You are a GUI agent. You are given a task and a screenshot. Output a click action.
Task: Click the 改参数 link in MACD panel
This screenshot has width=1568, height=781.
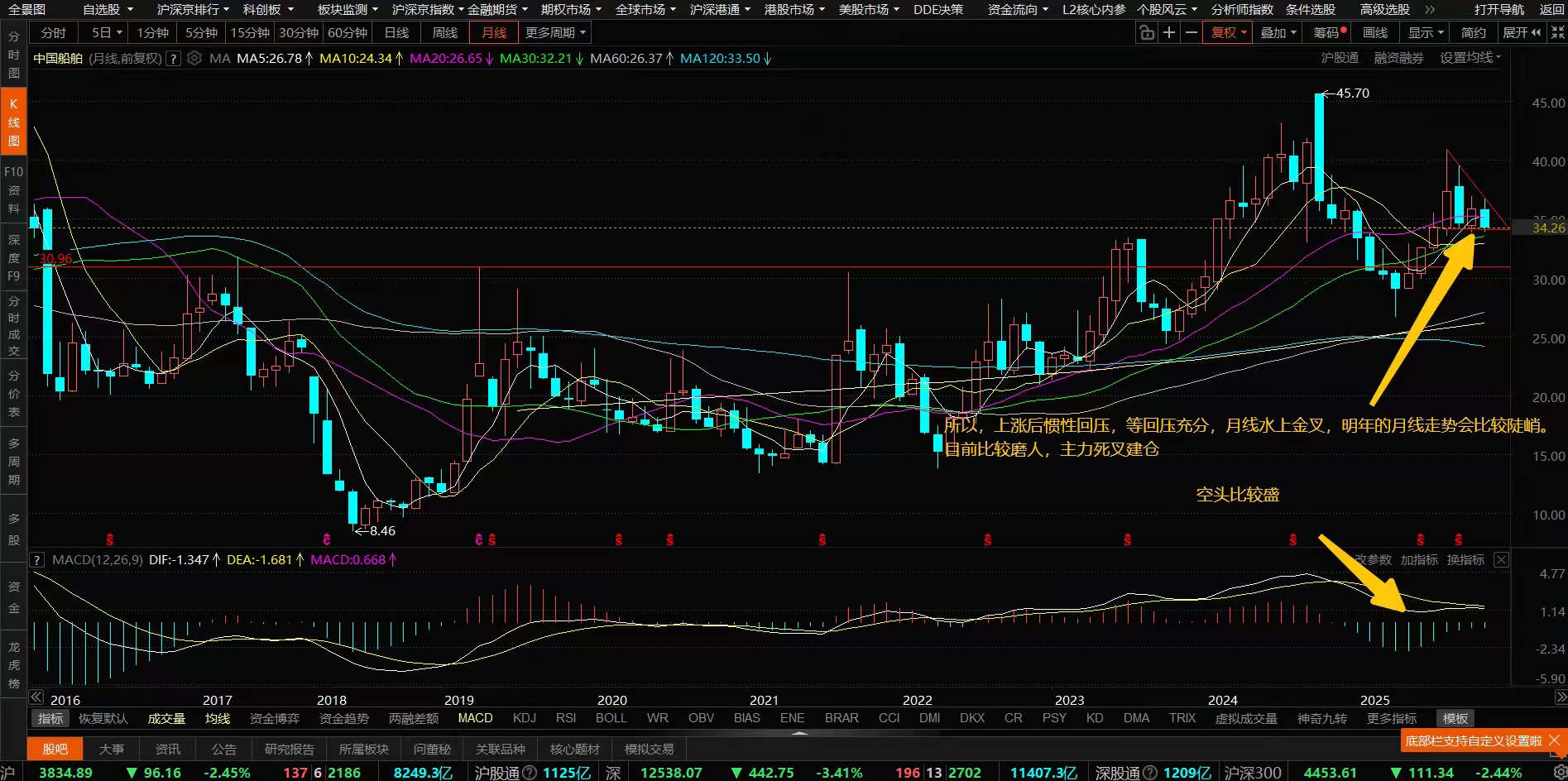[x=1373, y=560]
